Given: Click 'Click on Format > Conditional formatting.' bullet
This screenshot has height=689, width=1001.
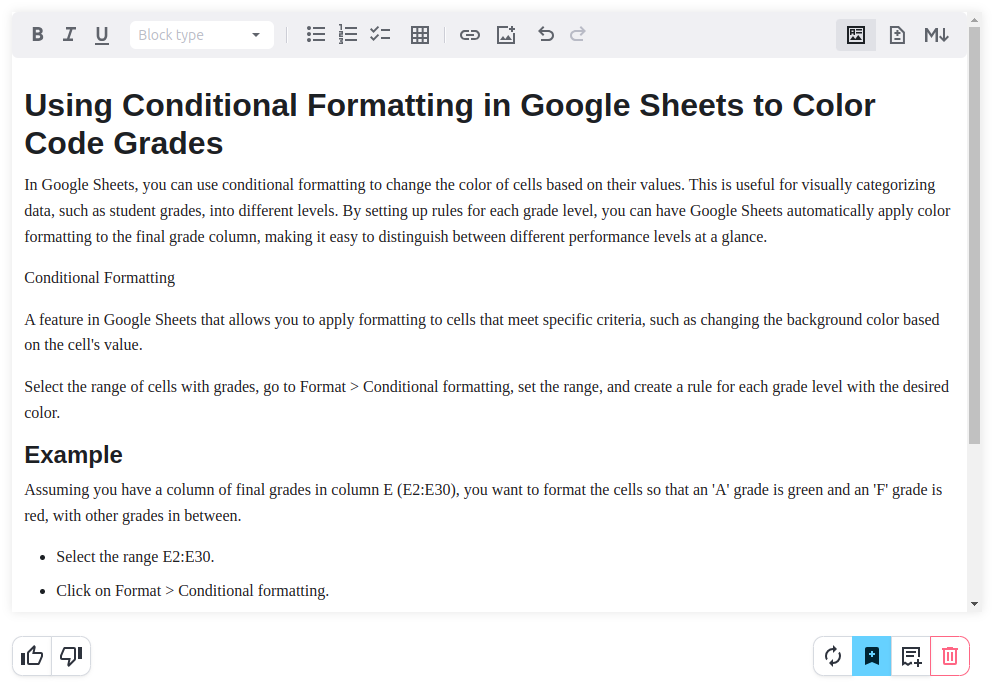Looking at the screenshot, I should point(193,591).
